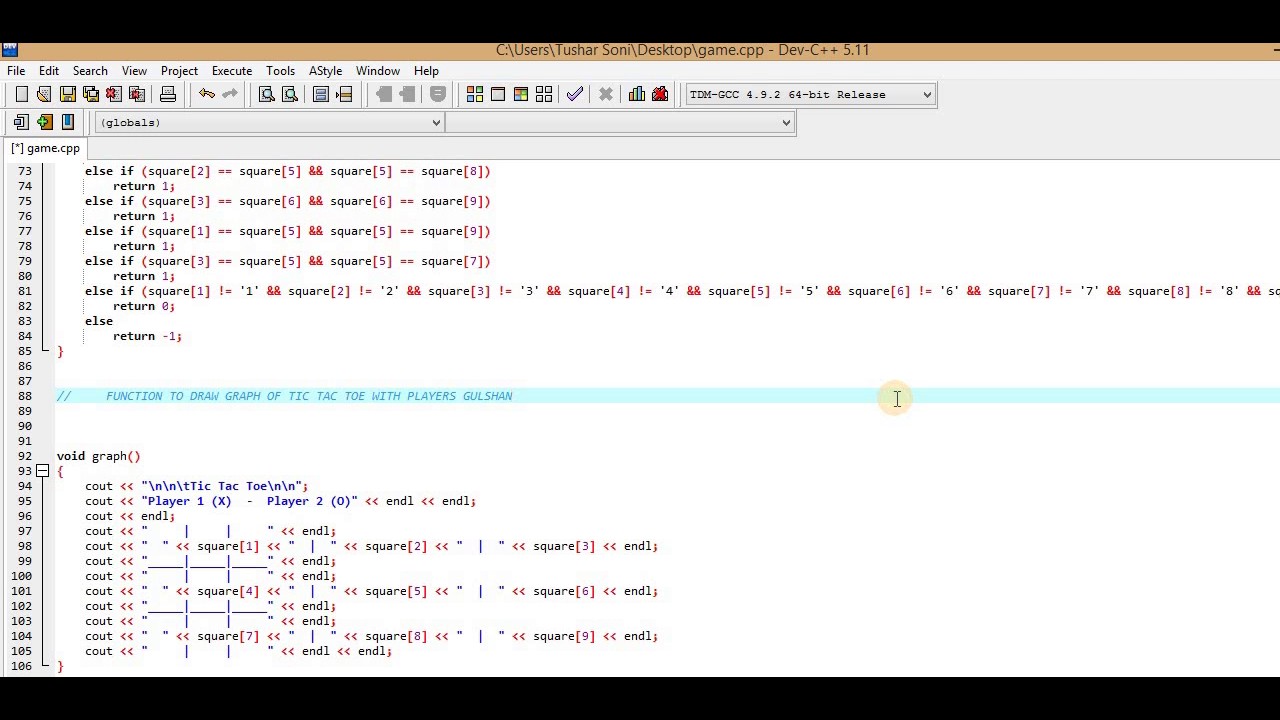This screenshot has width=1280, height=720.
Task: Open the Edit menu
Action: pyautogui.click(x=48, y=71)
